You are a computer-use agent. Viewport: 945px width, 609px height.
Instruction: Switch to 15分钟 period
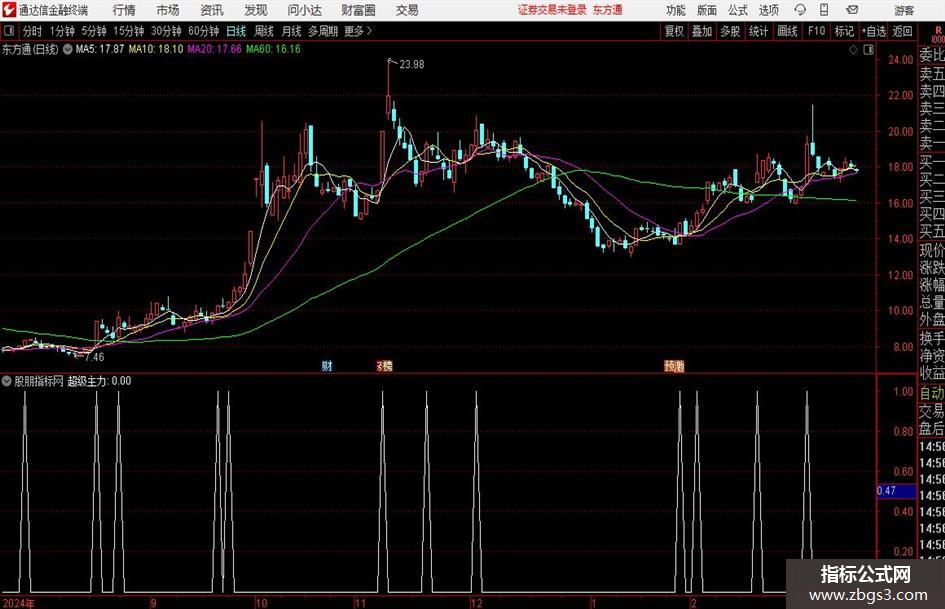(x=129, y=31)
